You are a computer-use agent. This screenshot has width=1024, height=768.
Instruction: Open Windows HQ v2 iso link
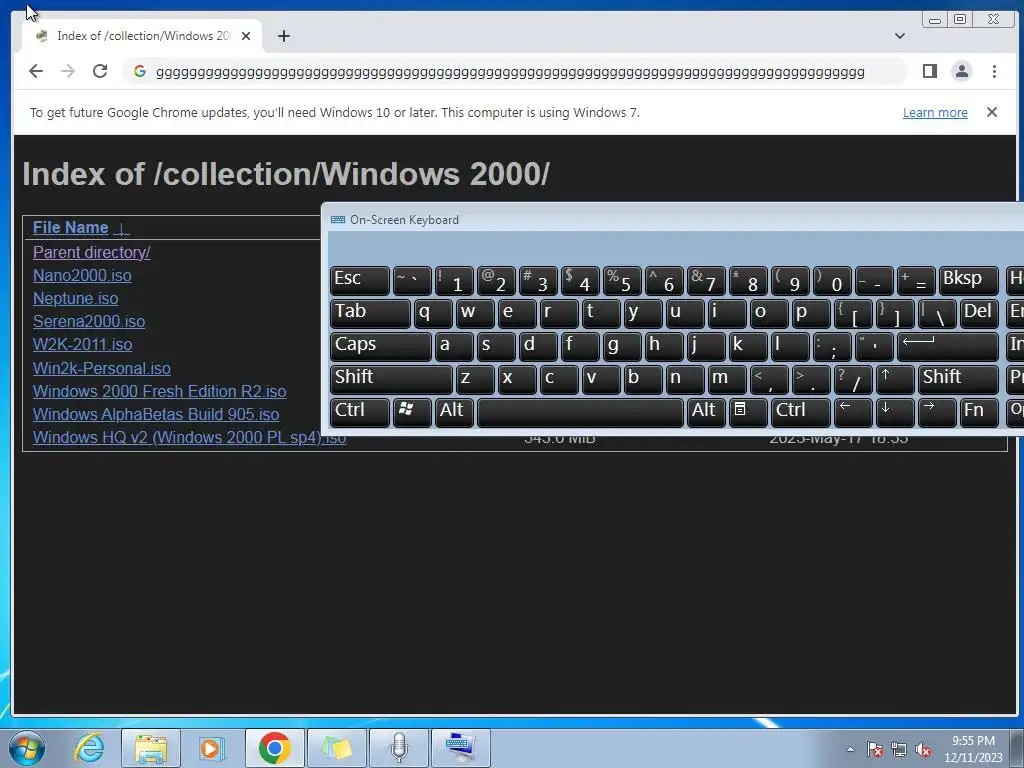tap(189, 437)
